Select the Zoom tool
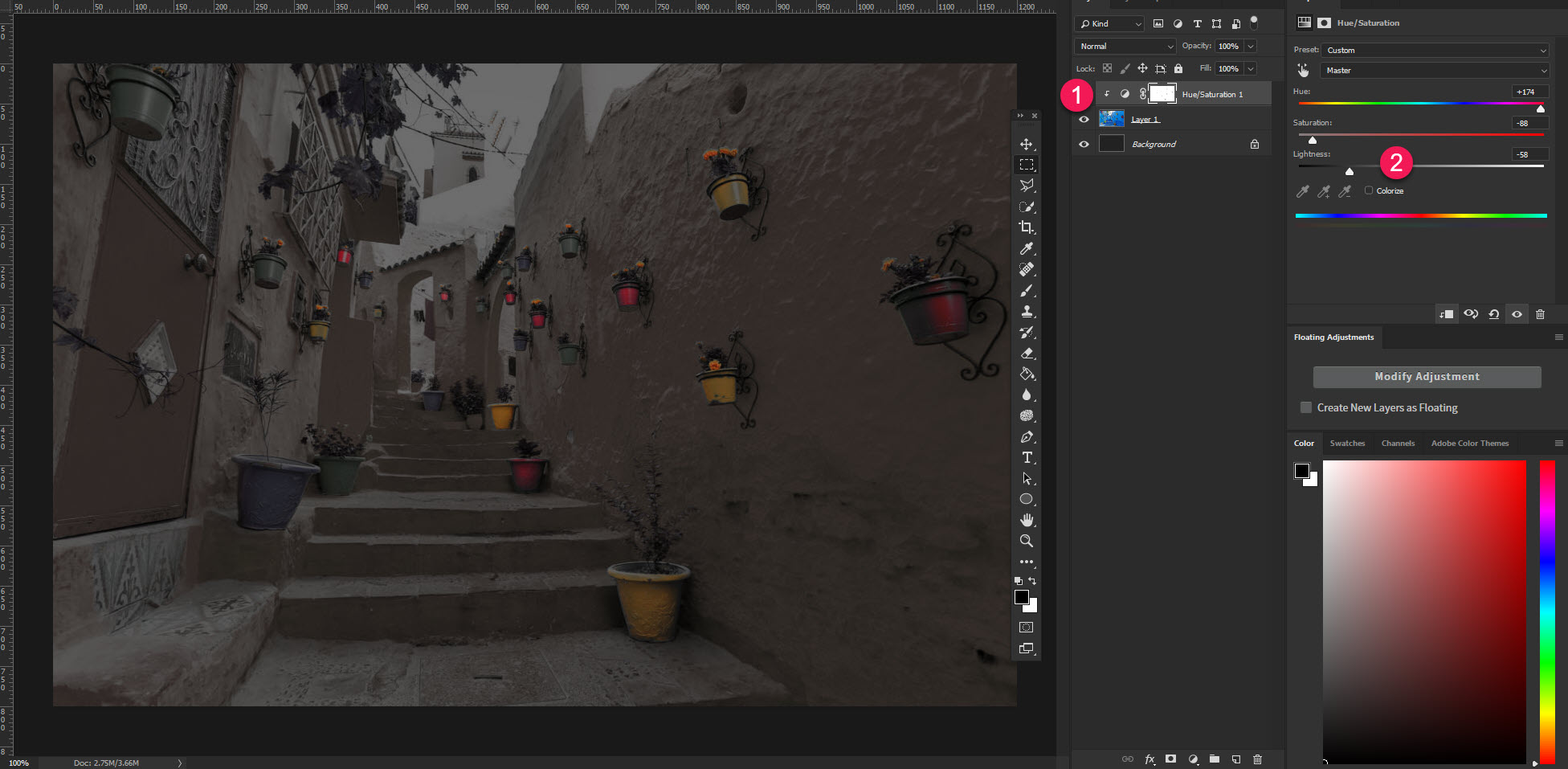This screenshot has height=769, width=1568. coord(1026,541)
